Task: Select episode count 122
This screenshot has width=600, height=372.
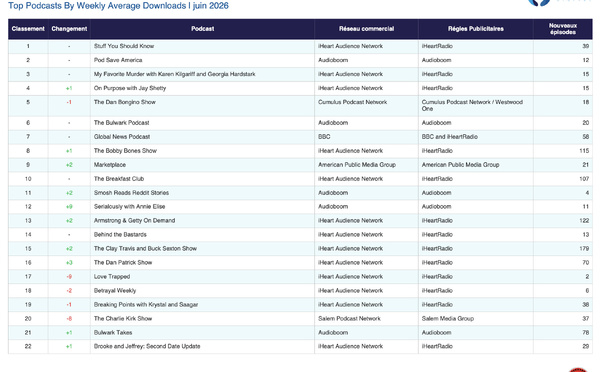Action: coord(584,221)
